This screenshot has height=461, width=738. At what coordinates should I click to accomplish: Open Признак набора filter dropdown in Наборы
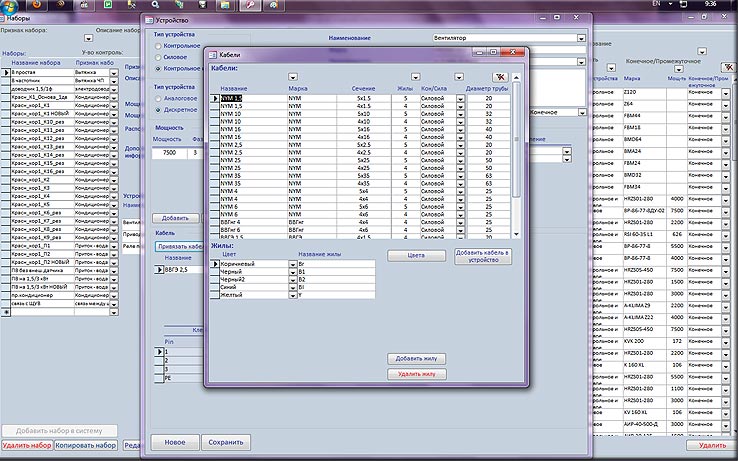pyautogui.click(x=88, y=38)
